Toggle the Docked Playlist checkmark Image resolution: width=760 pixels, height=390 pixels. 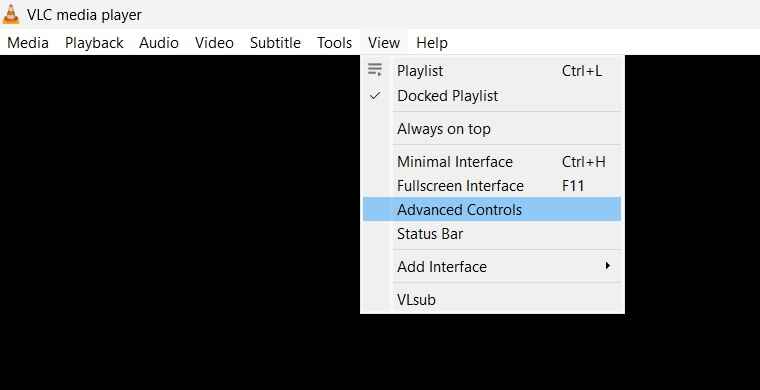(x=375, y=95)
